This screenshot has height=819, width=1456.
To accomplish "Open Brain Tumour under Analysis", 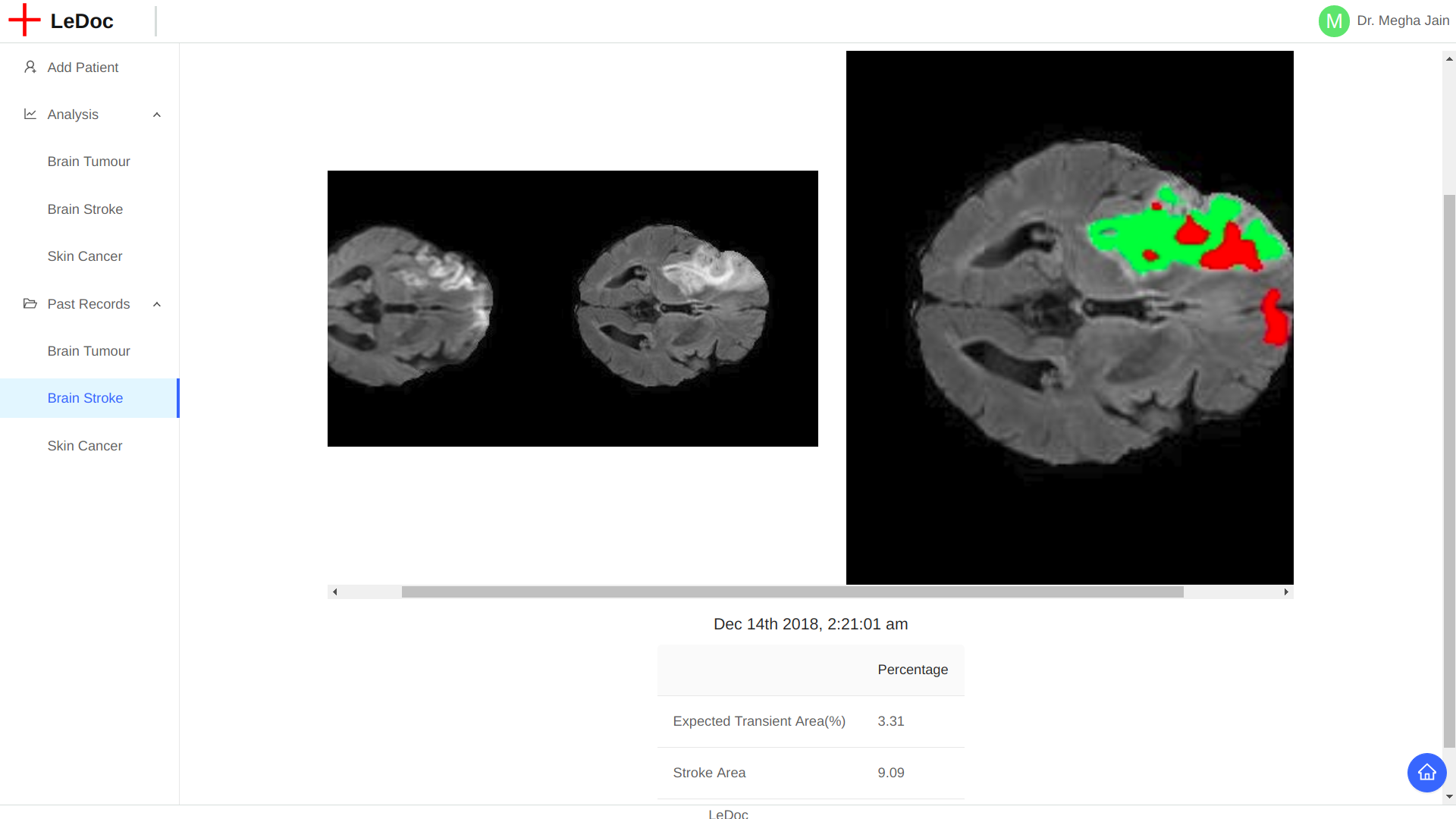I will [89, 162].
